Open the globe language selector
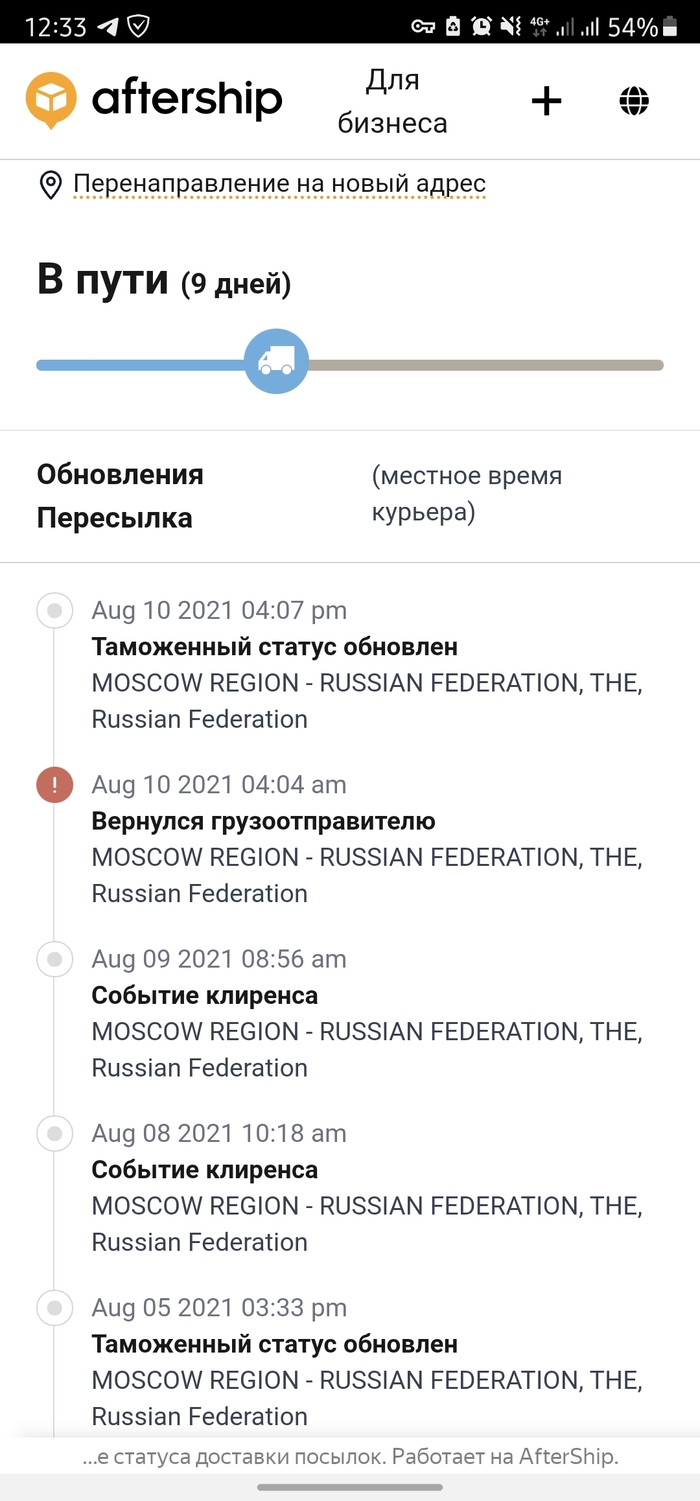Viewport: 700px width, 1501px height. tap(634, 100)
